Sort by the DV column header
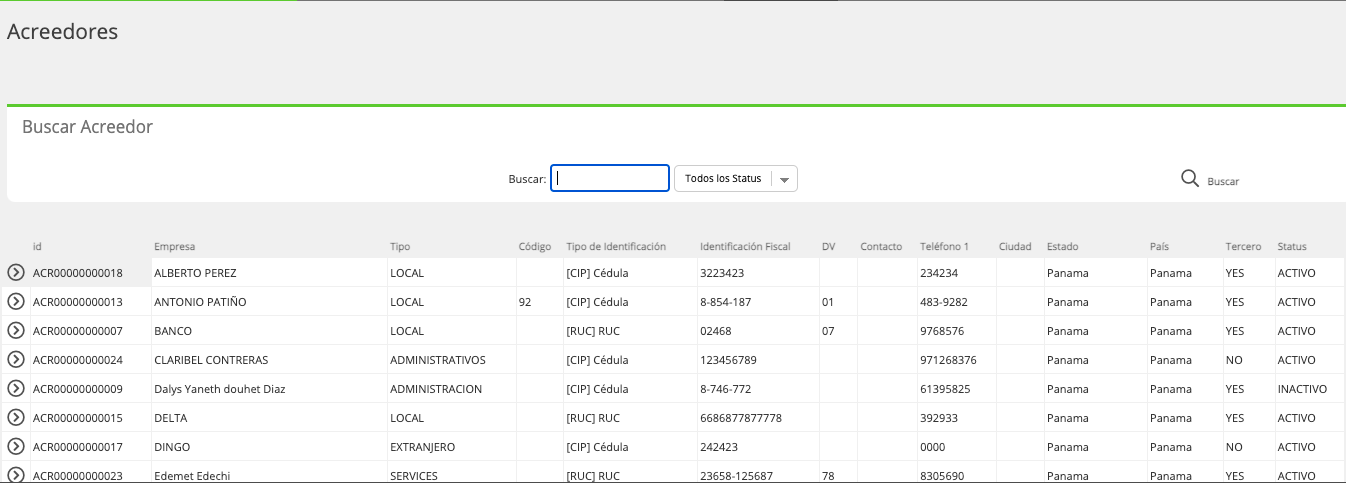This screenshot has width=1346, height=483. pos(828,246)
